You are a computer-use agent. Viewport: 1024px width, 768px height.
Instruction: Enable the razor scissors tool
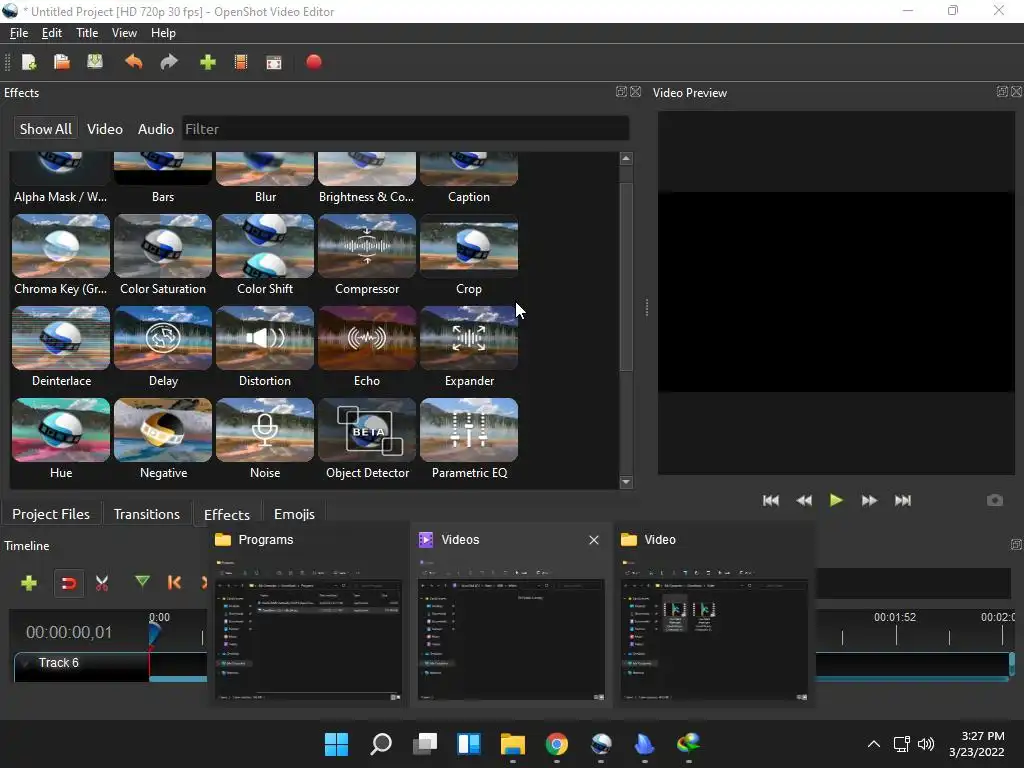(102, 583)
